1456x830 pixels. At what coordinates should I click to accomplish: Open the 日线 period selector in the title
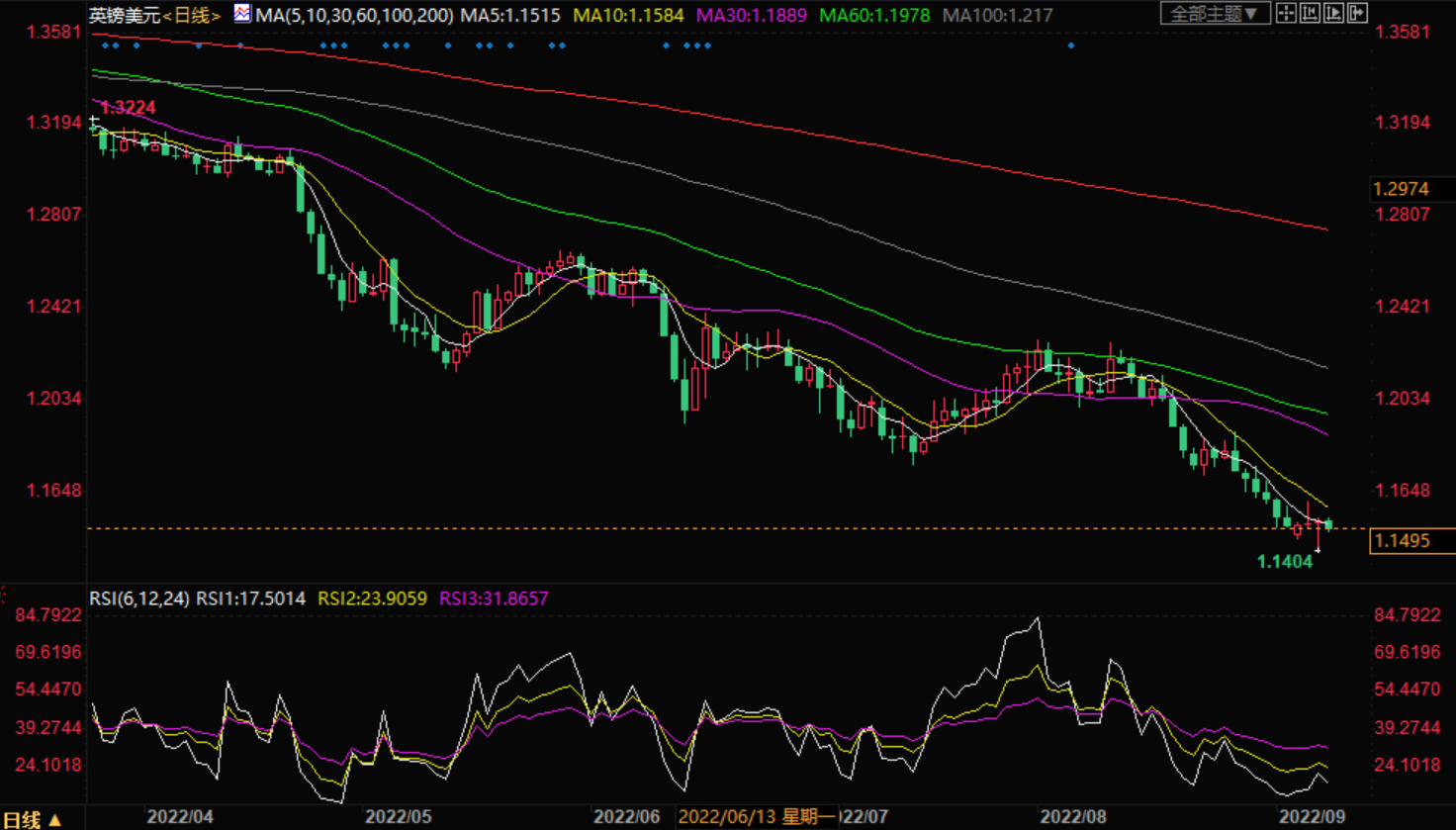pos(192,15)
